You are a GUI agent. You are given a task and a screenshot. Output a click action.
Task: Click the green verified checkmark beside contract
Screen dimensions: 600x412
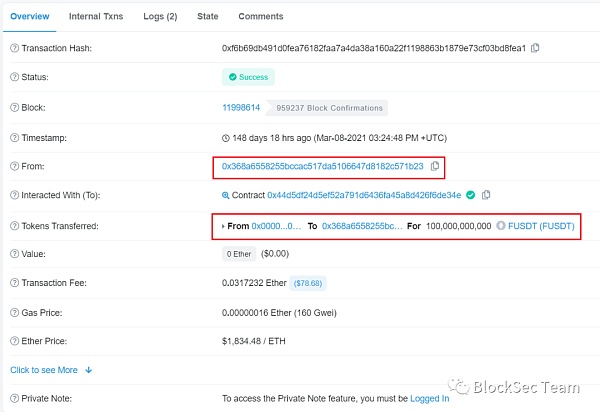coord(471,195)
